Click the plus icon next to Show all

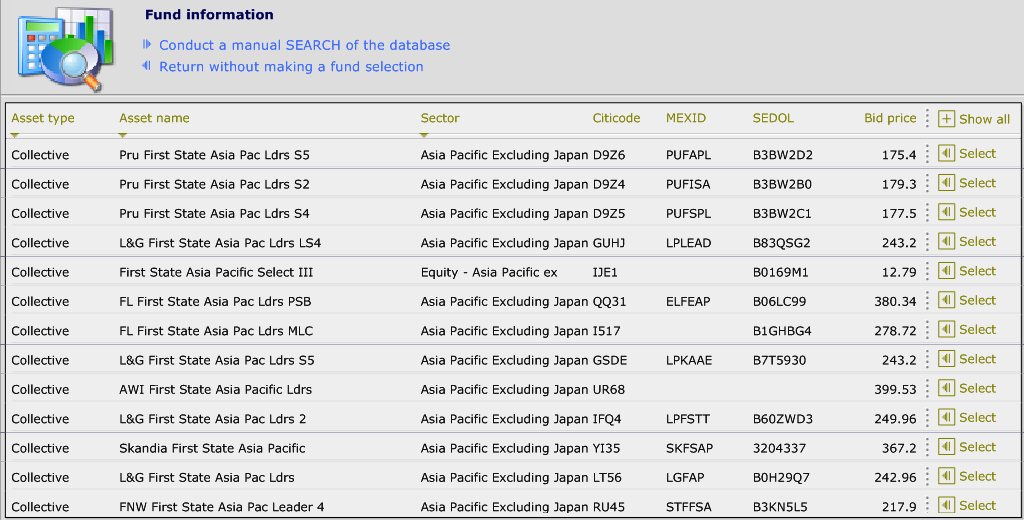(946, 118)
